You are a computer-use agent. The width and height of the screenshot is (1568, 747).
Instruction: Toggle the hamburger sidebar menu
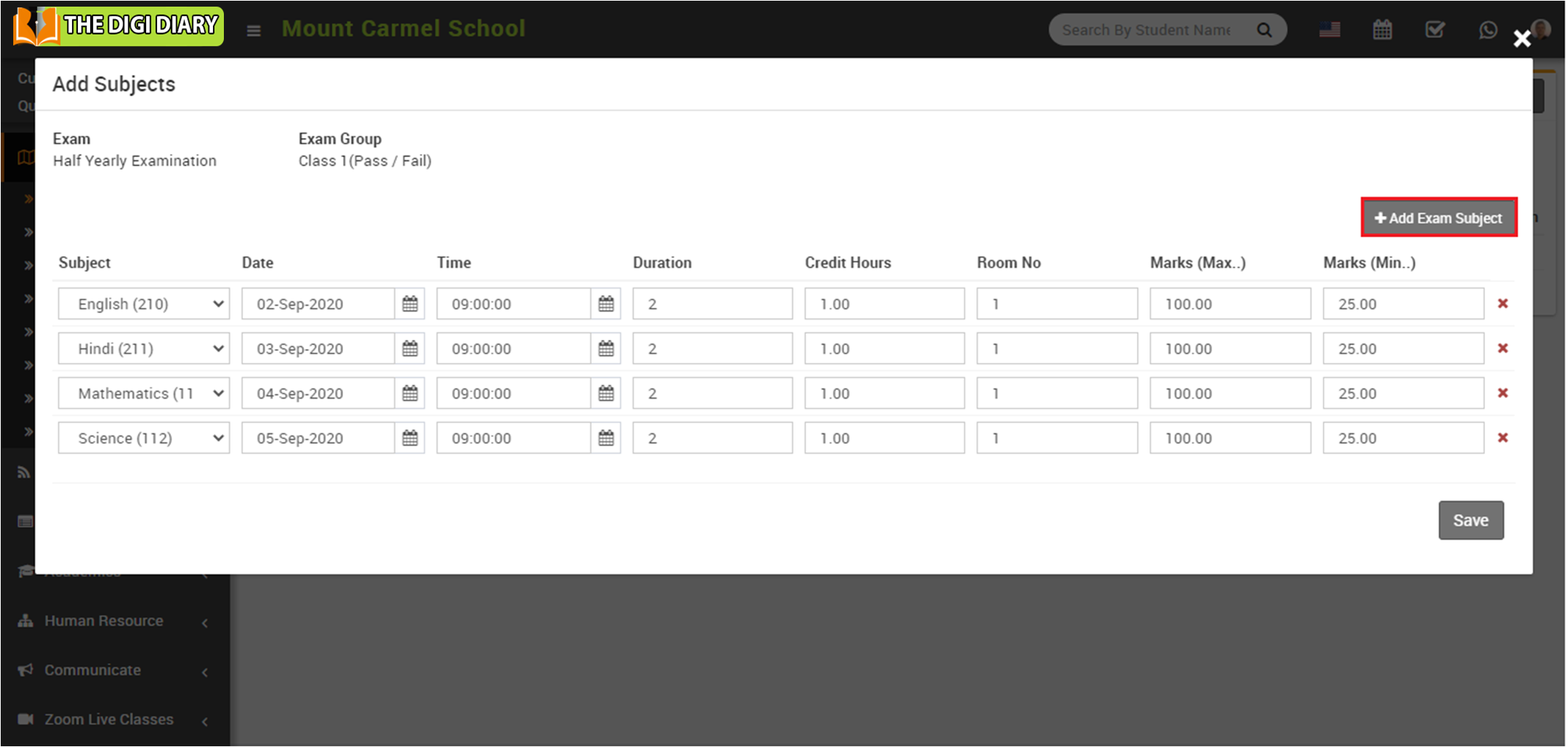(x=254, y=31)
